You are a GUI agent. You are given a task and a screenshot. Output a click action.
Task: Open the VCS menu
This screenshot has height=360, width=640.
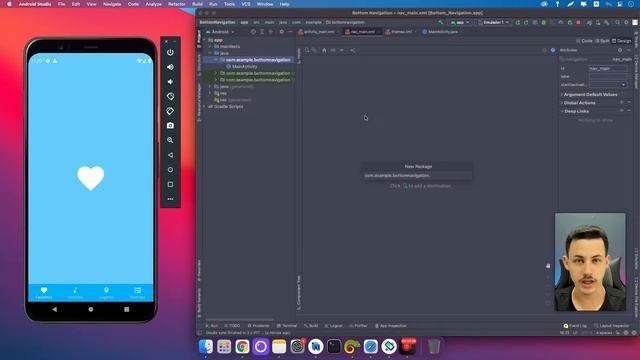246,4
